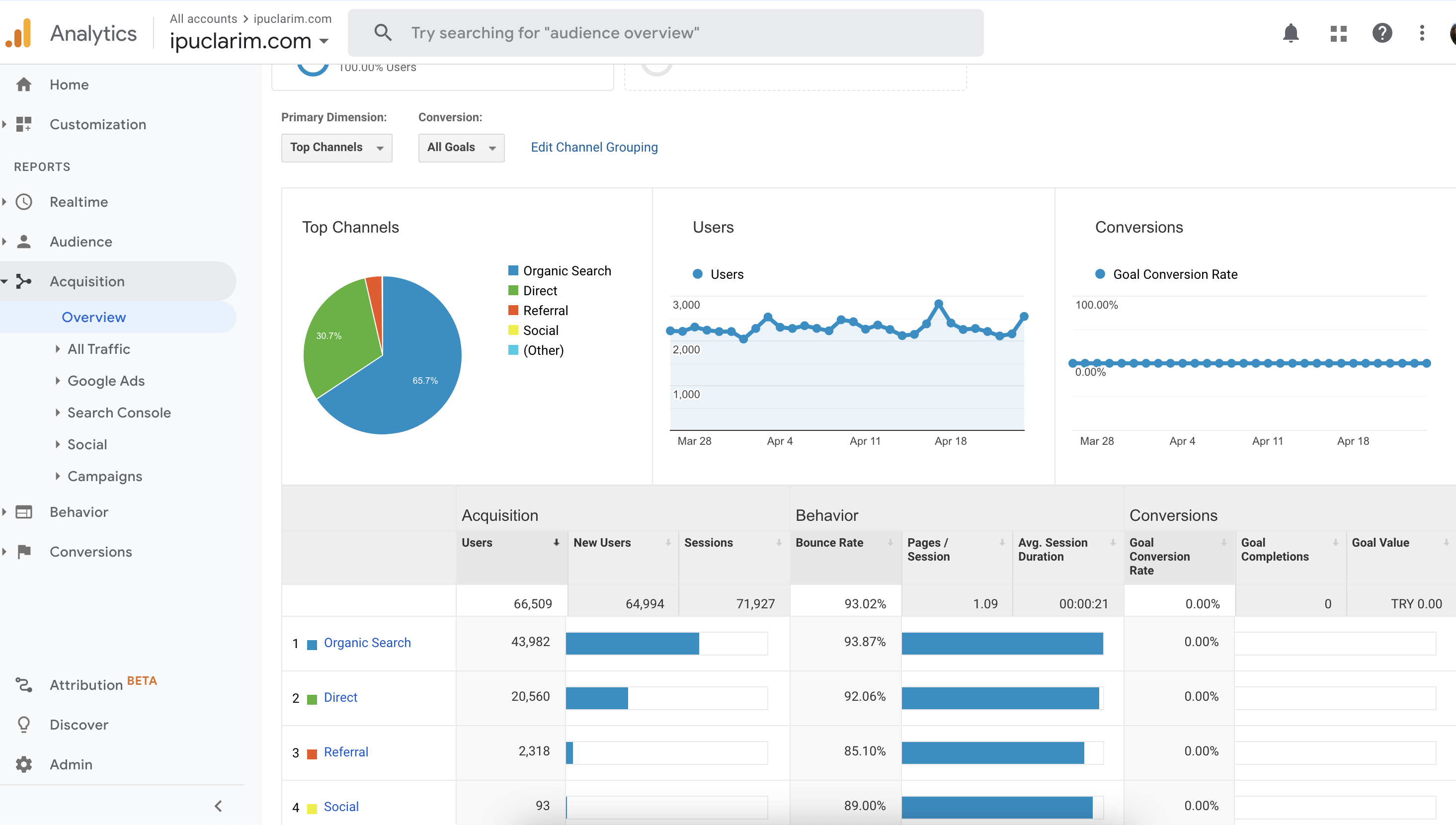Click the Analytics search field

coord(666,33)
